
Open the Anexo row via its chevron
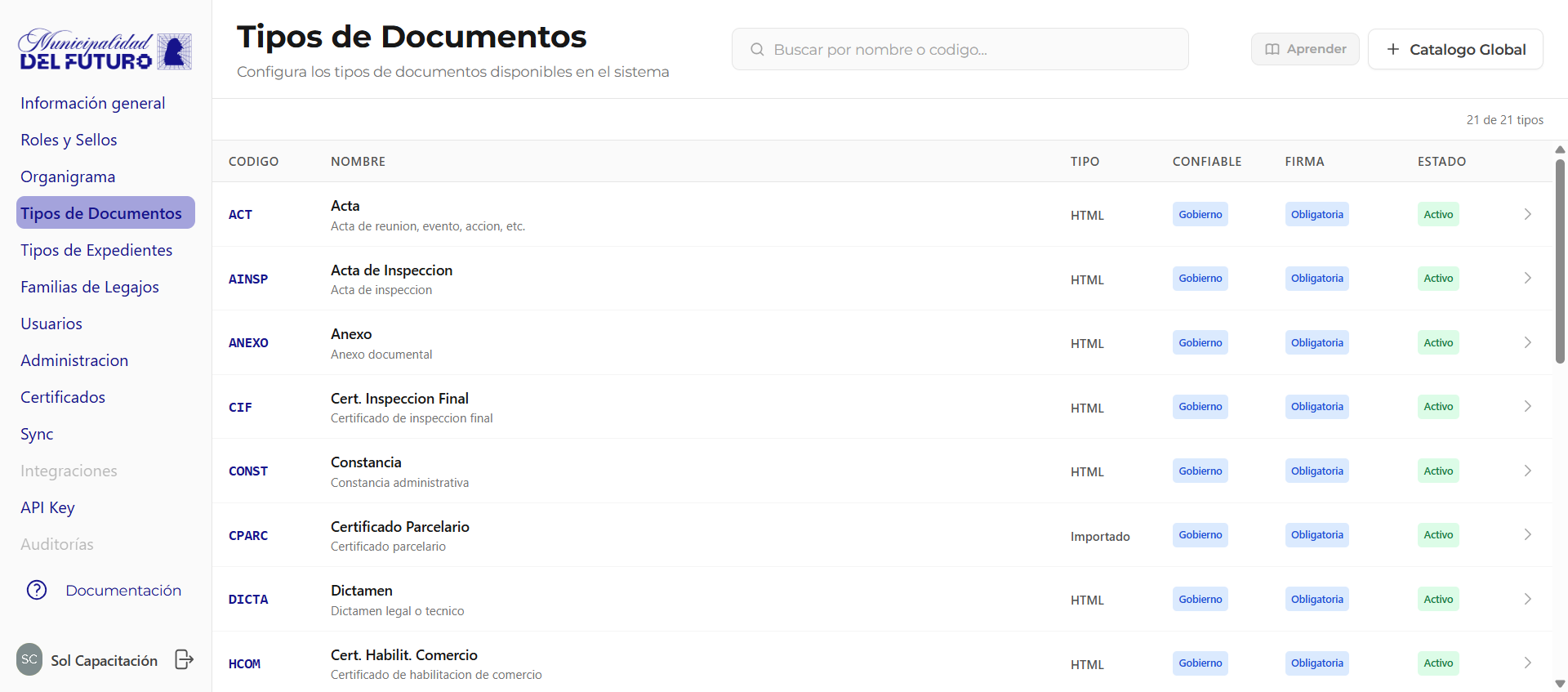click(1527, 342)
